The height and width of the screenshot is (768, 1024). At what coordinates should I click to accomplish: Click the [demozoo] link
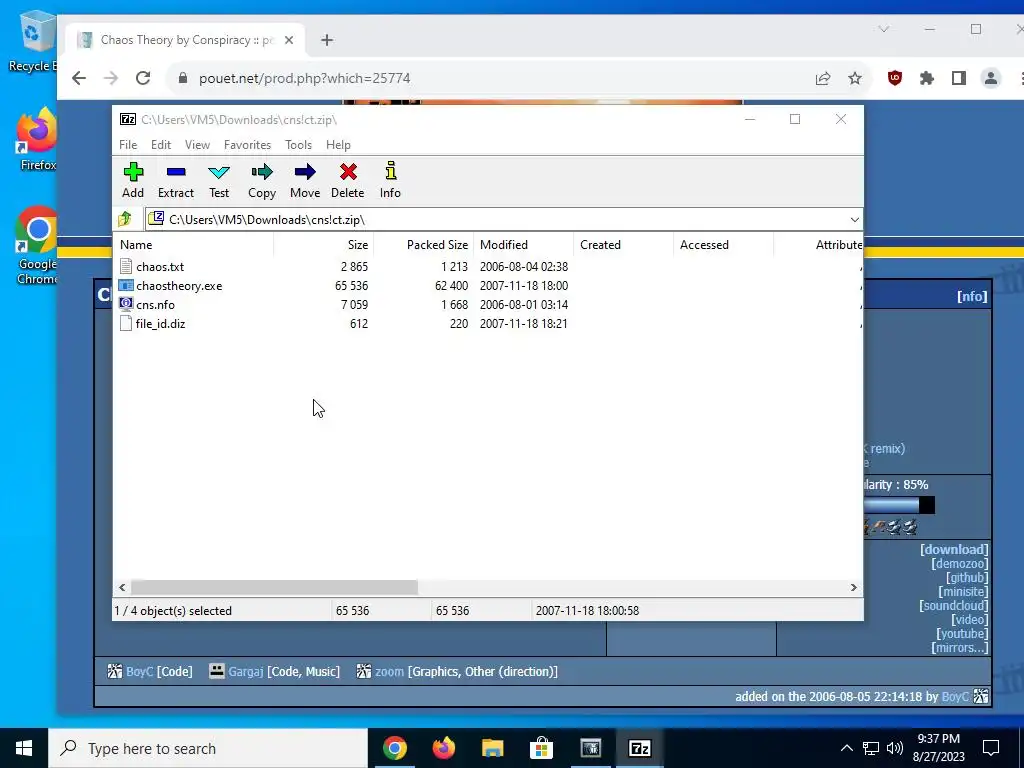(x=960, y=564)
